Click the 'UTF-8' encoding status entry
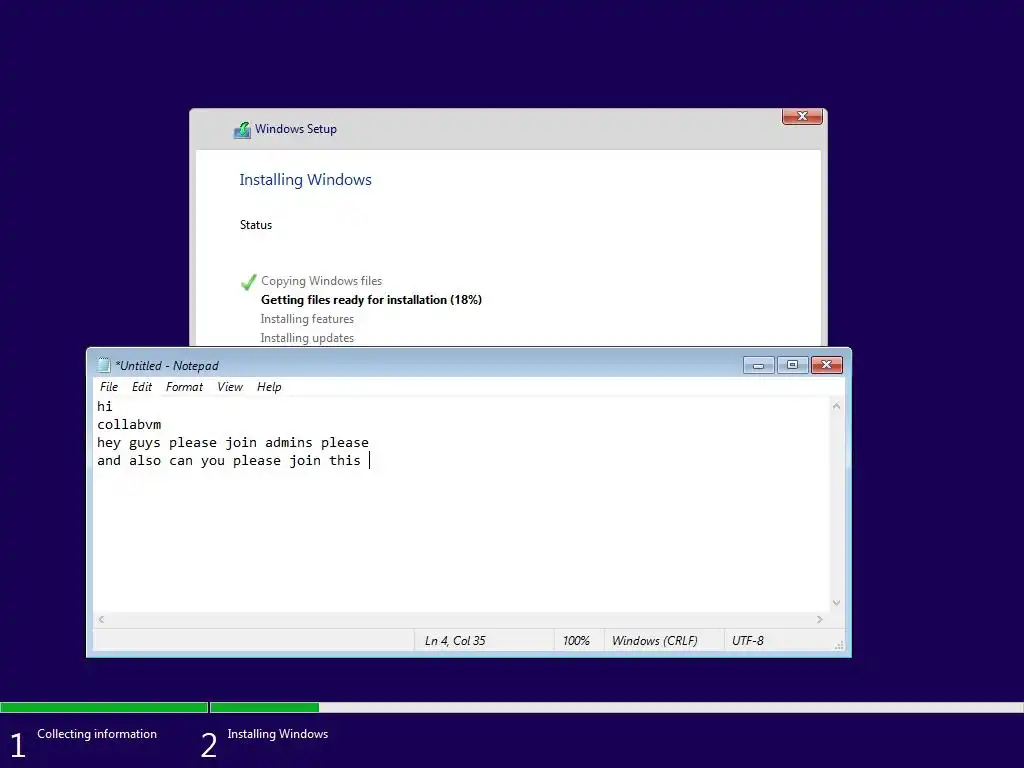The width and height of the screenshot is (1024, 768). coord(748,641)
